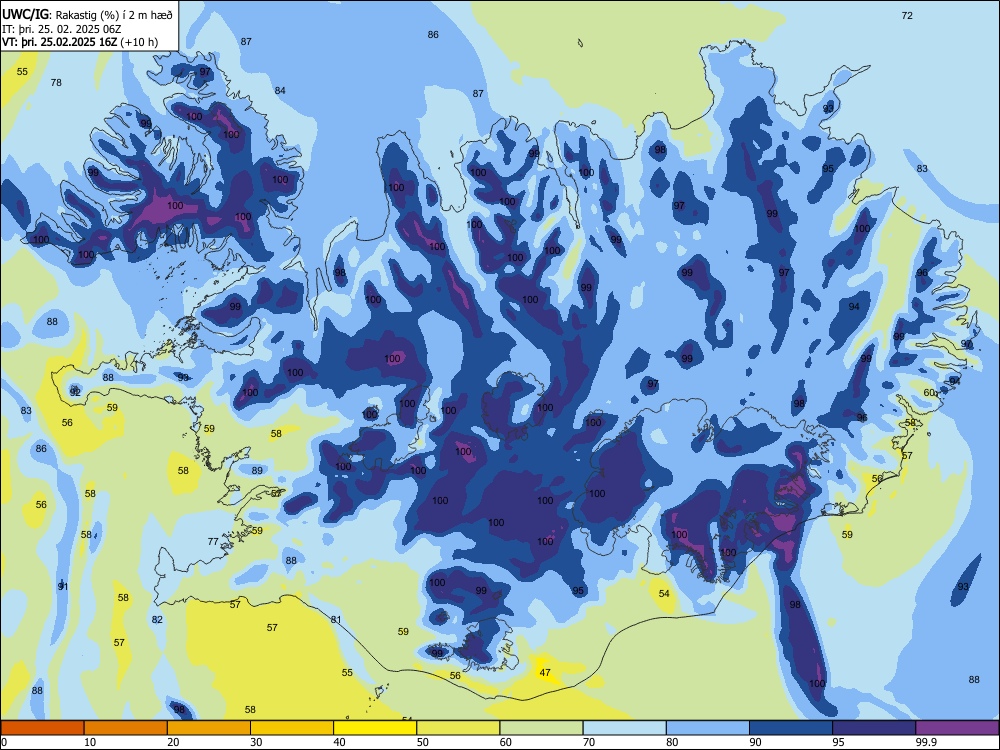The width and height of the screenshot is (1000, 750).
Task: Select the 50–60 pale yellow legend swatch
Action: (x=458, y=728)
